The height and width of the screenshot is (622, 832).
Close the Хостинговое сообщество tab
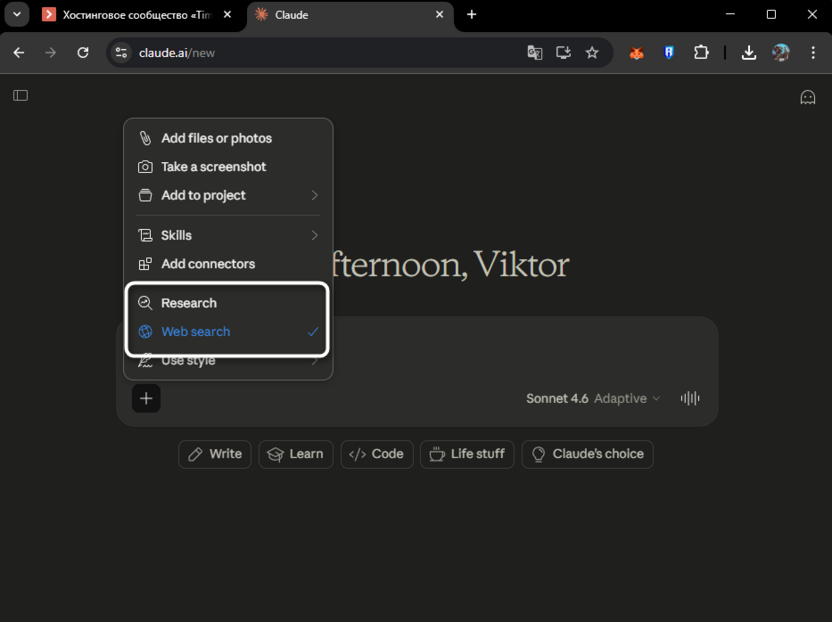tap(227, 15)
